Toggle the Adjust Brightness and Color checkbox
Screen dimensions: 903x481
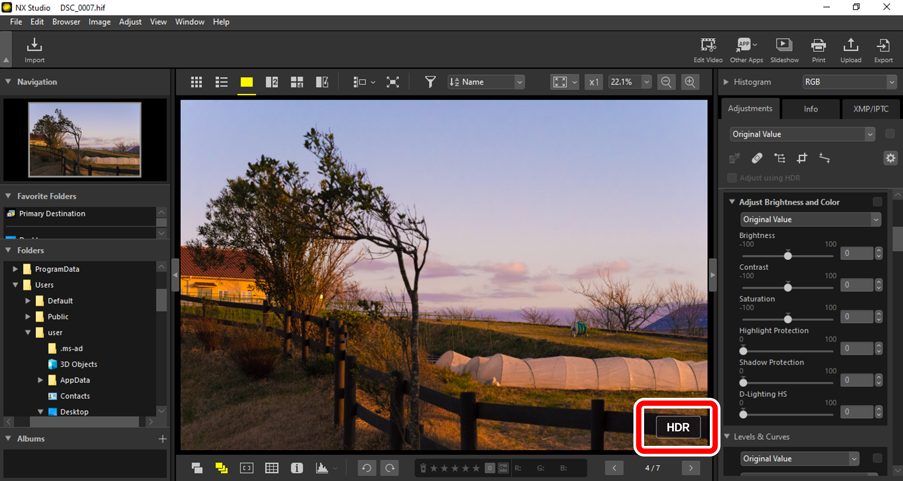tap(877, 202)
